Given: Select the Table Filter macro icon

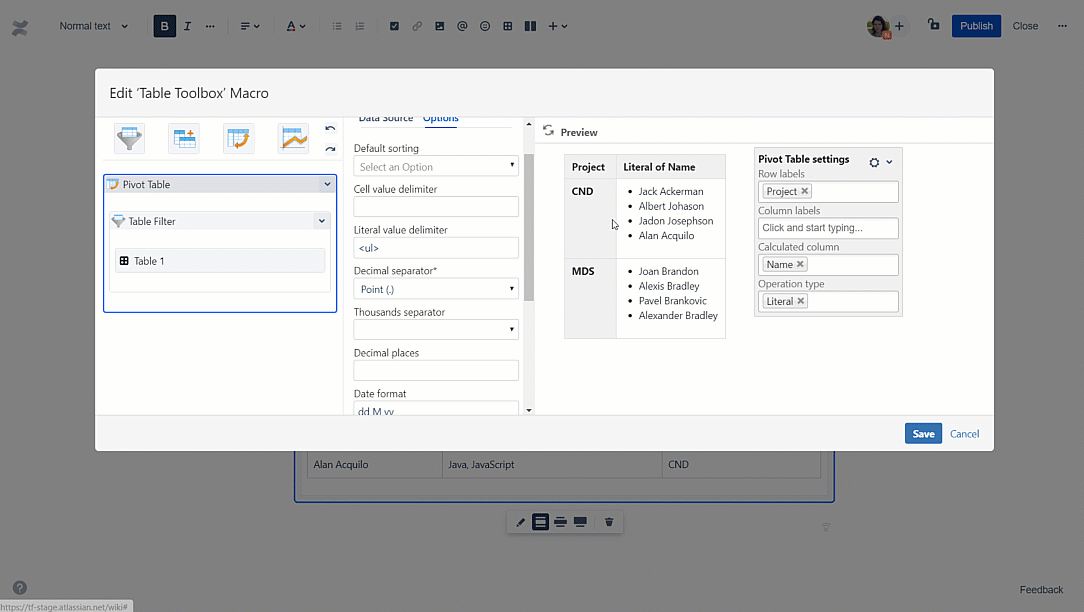Looking at the screenshot, I should 129,137.
